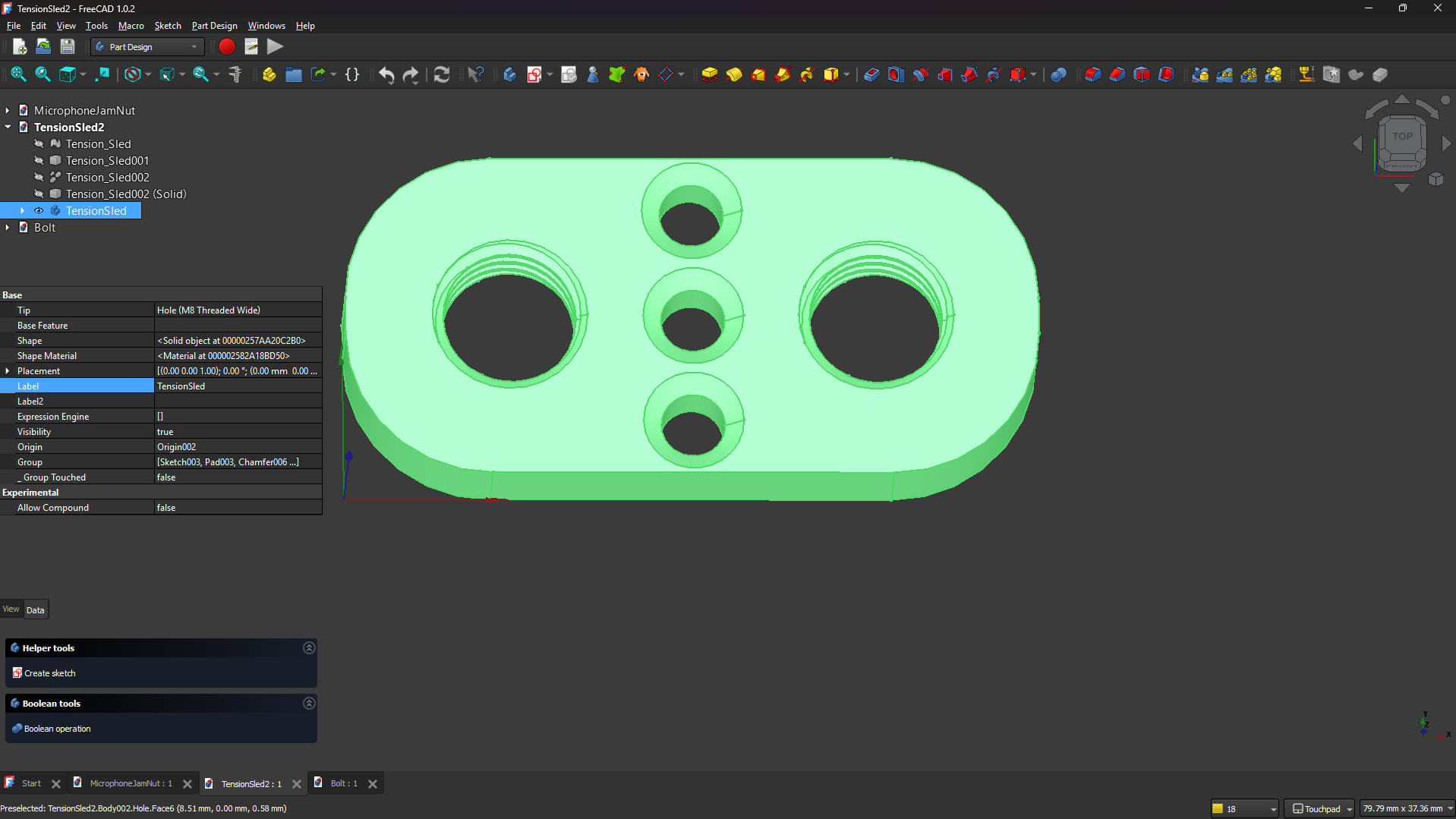Expand the Placement property row
Screen dimensions: 1456x819
click(8, 371)
